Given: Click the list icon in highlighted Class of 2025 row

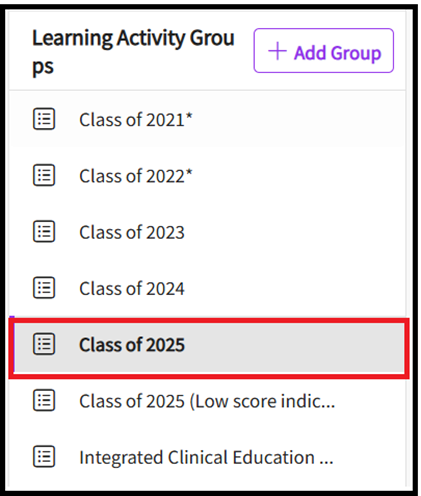Looking at the screenshot, I should (x=44, y=344).
